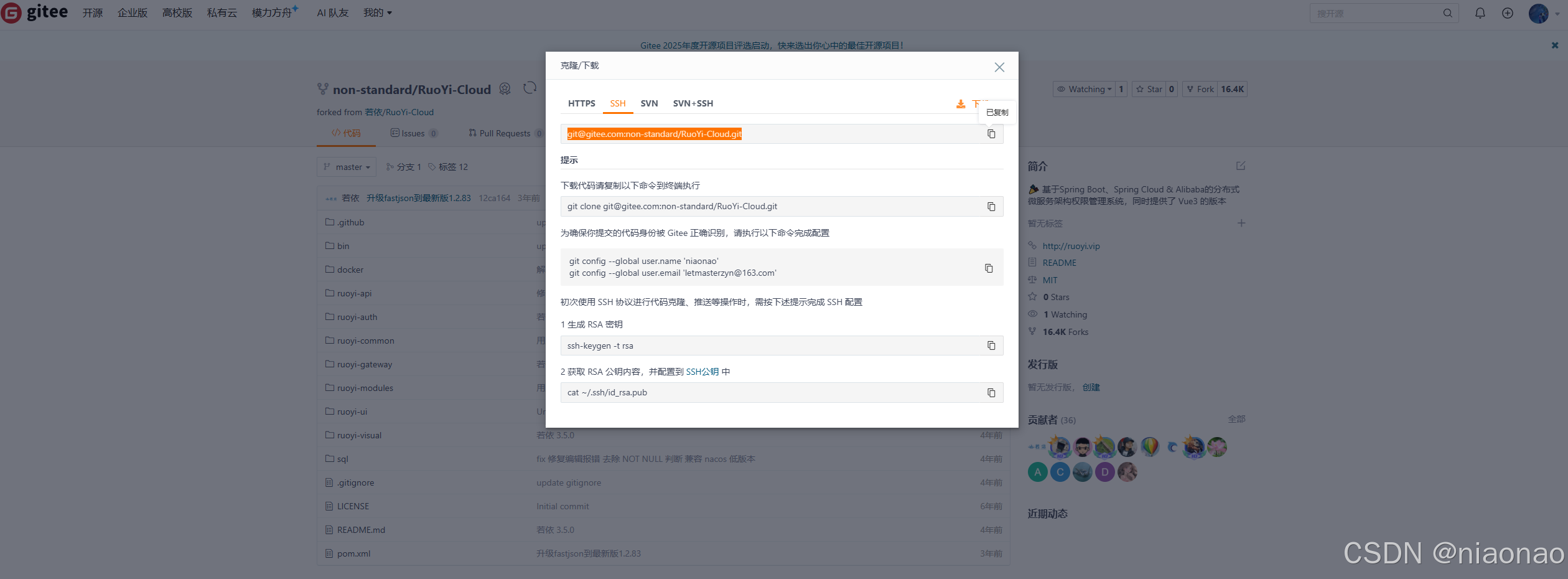Click the repository sync refresh icon
This screenshot has width=1568, height=579.
click(x=530, y=88)
